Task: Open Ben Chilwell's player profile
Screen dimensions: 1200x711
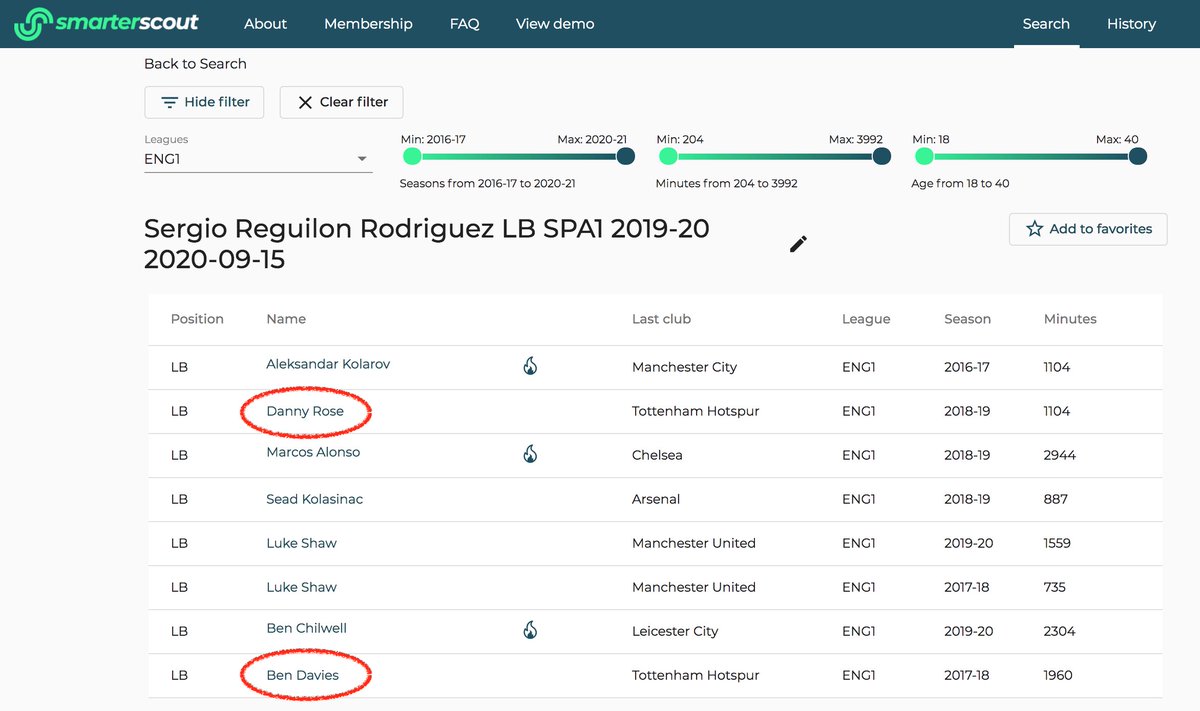Action: tap(306, 628)
